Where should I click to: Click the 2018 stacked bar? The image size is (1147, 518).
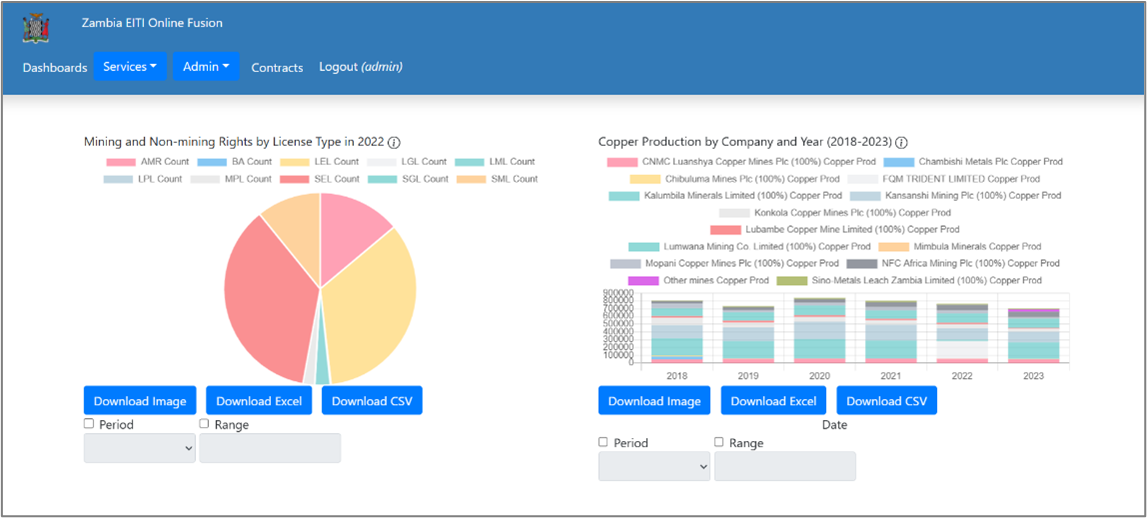coord(677,331)
